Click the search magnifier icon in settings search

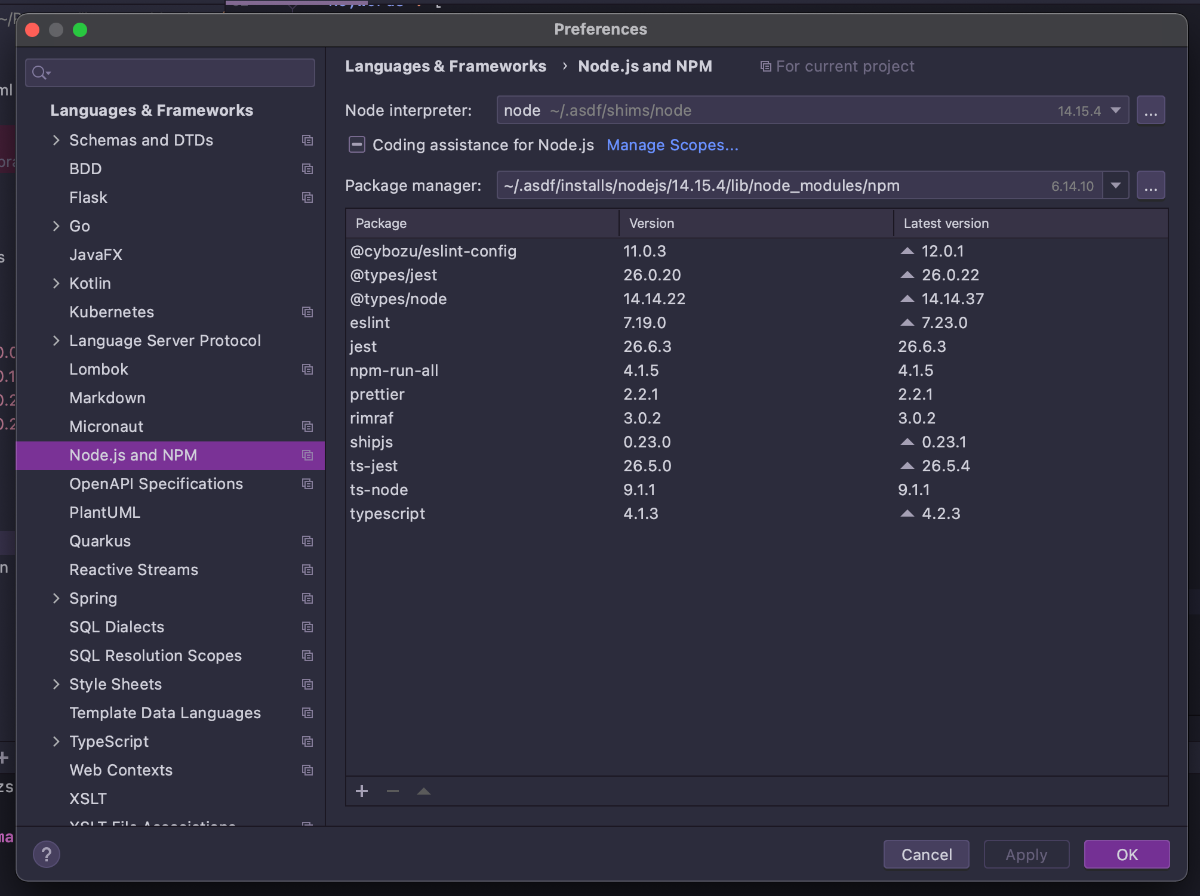click(40, 73)
